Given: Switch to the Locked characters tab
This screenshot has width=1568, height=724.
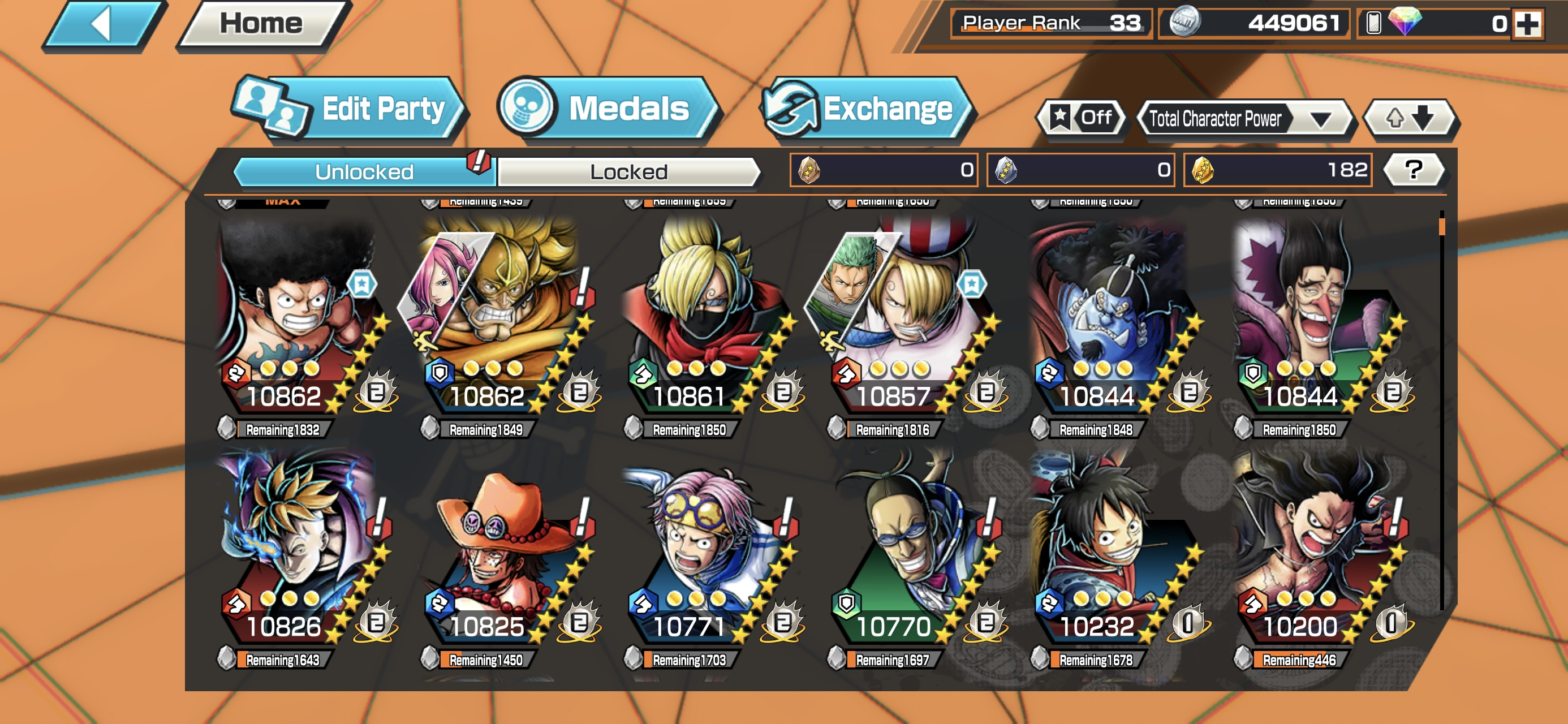Looking at the screenshot, I should pyautogui.click(x=629, y=172).
